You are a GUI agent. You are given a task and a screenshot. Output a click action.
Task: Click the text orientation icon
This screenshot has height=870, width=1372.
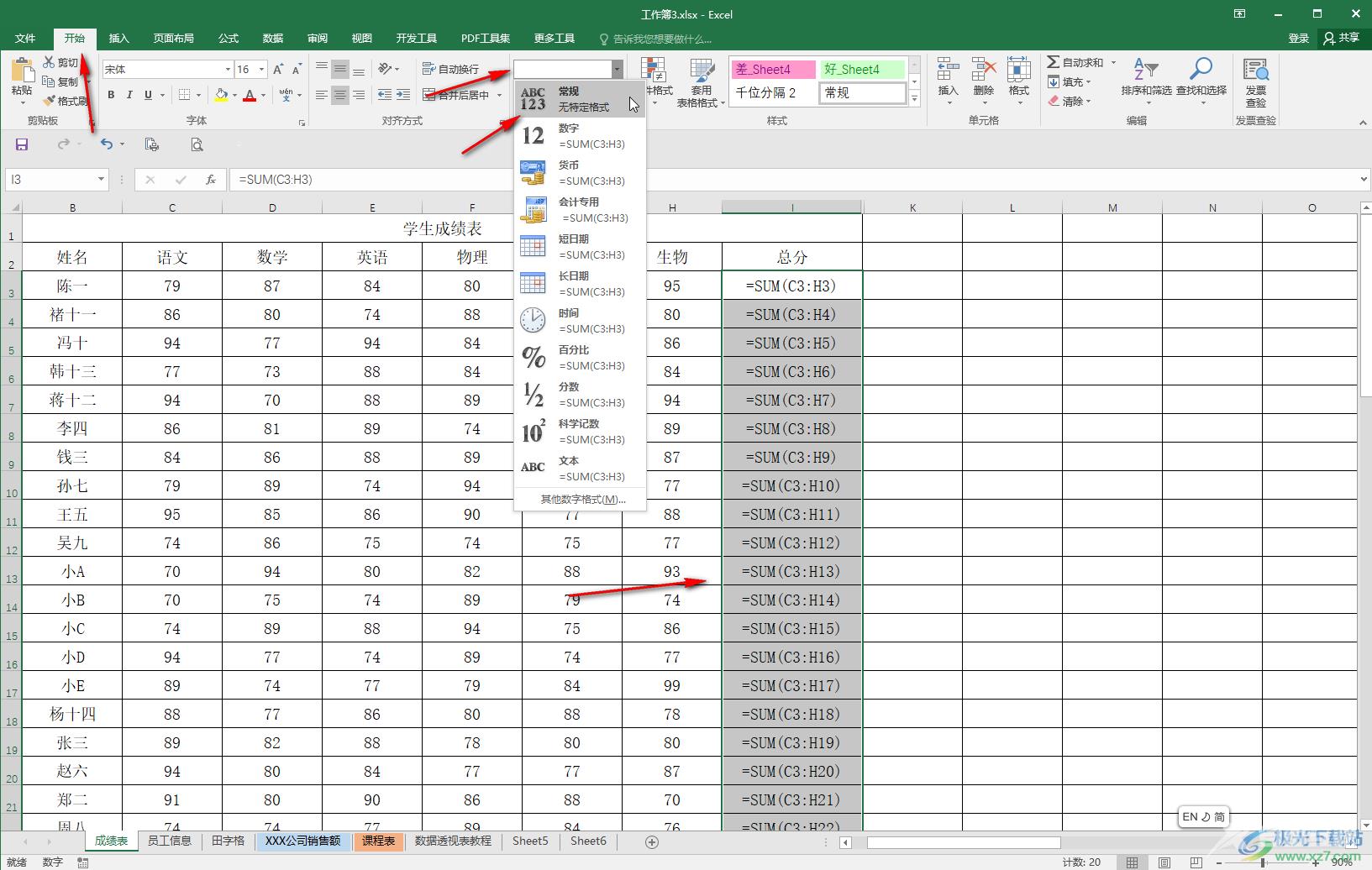(x=385, y=69)
